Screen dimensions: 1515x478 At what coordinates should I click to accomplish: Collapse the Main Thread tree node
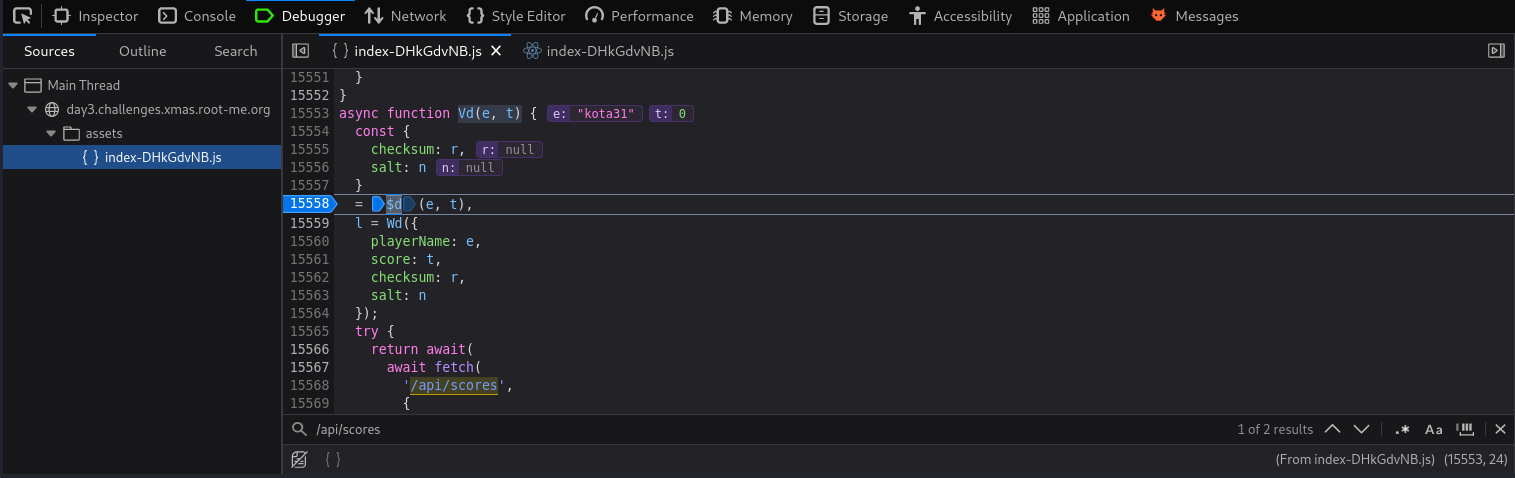click(13, 85)
